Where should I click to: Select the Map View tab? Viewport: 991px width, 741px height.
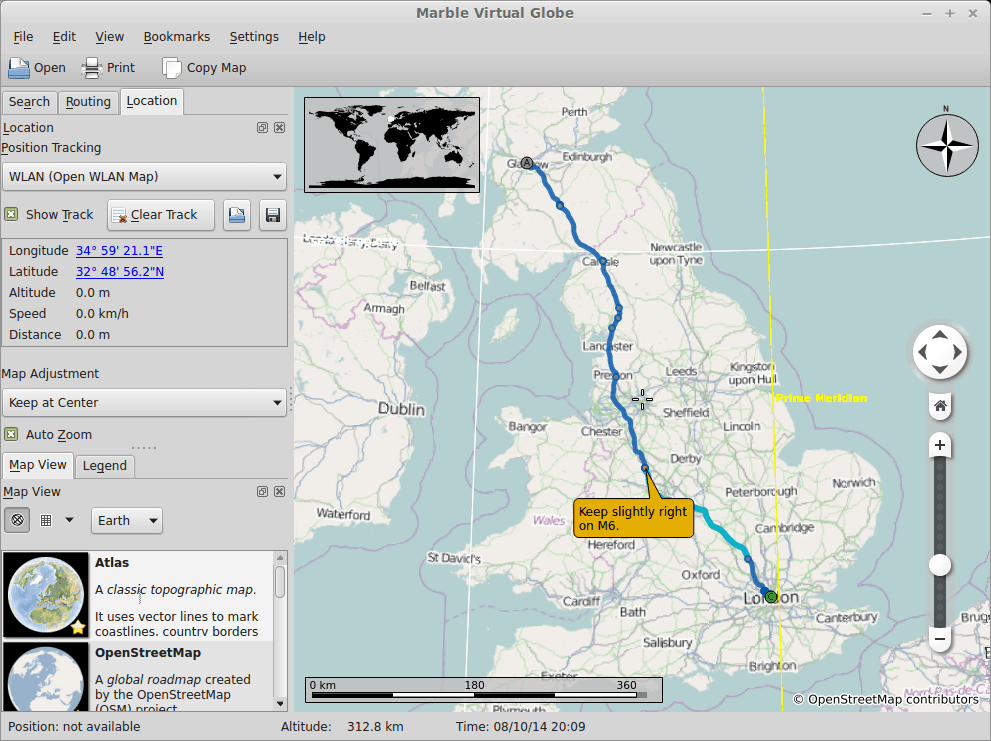pos(38,465)
